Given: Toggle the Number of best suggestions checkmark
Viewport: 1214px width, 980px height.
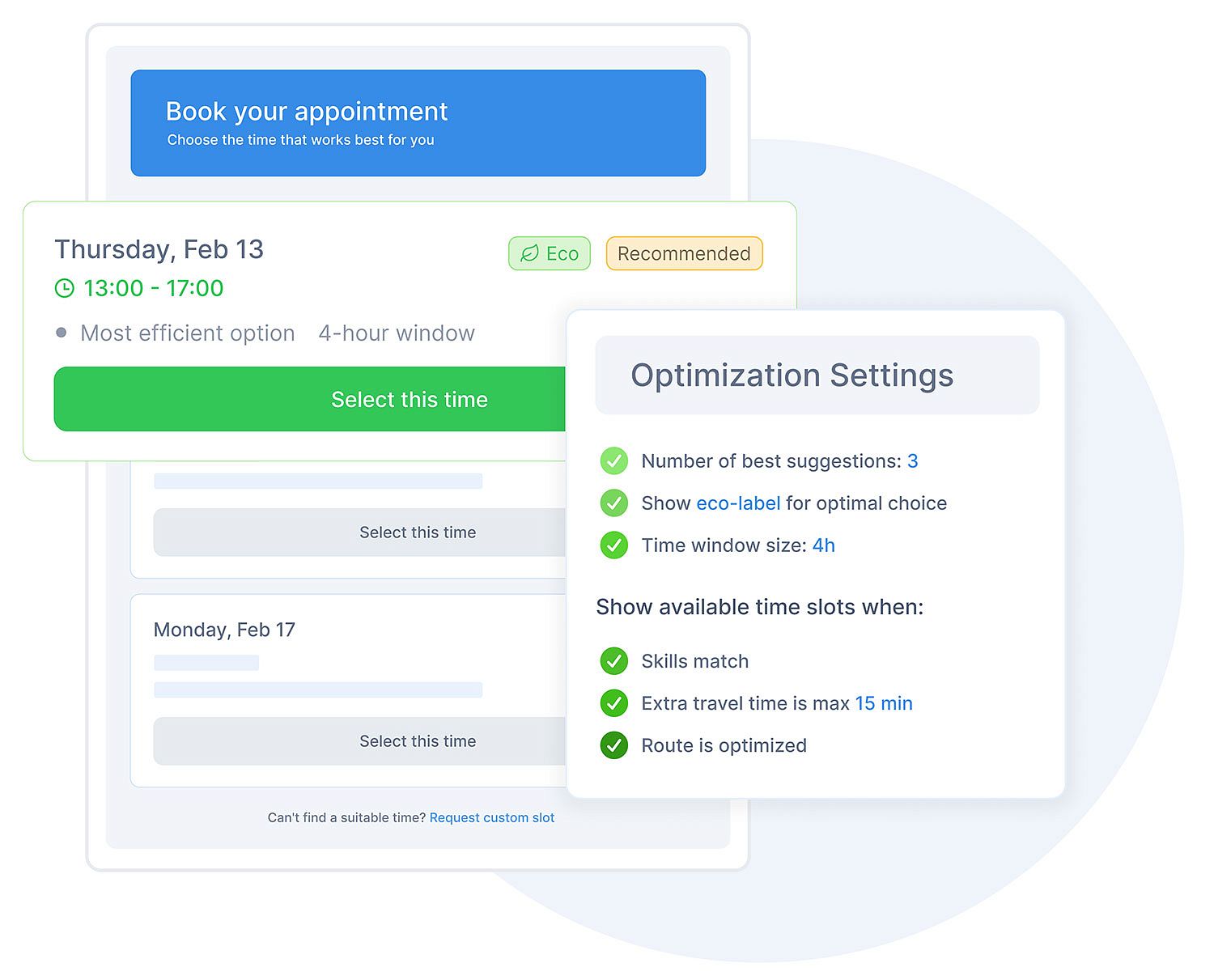Looking at the screenshot, I should [613, 461].
